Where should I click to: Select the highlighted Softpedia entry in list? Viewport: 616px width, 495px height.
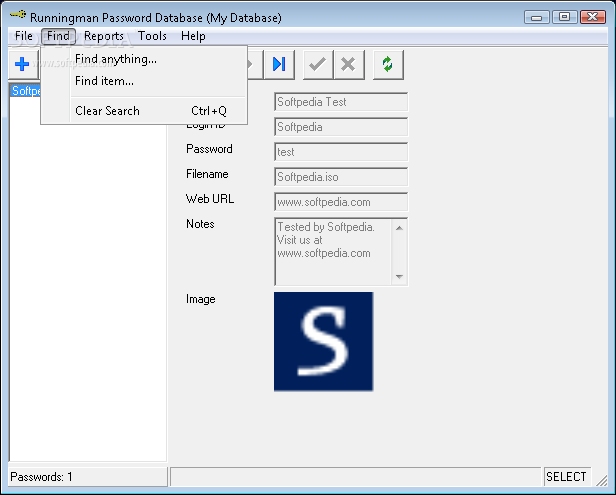click(x=26, y=91)
